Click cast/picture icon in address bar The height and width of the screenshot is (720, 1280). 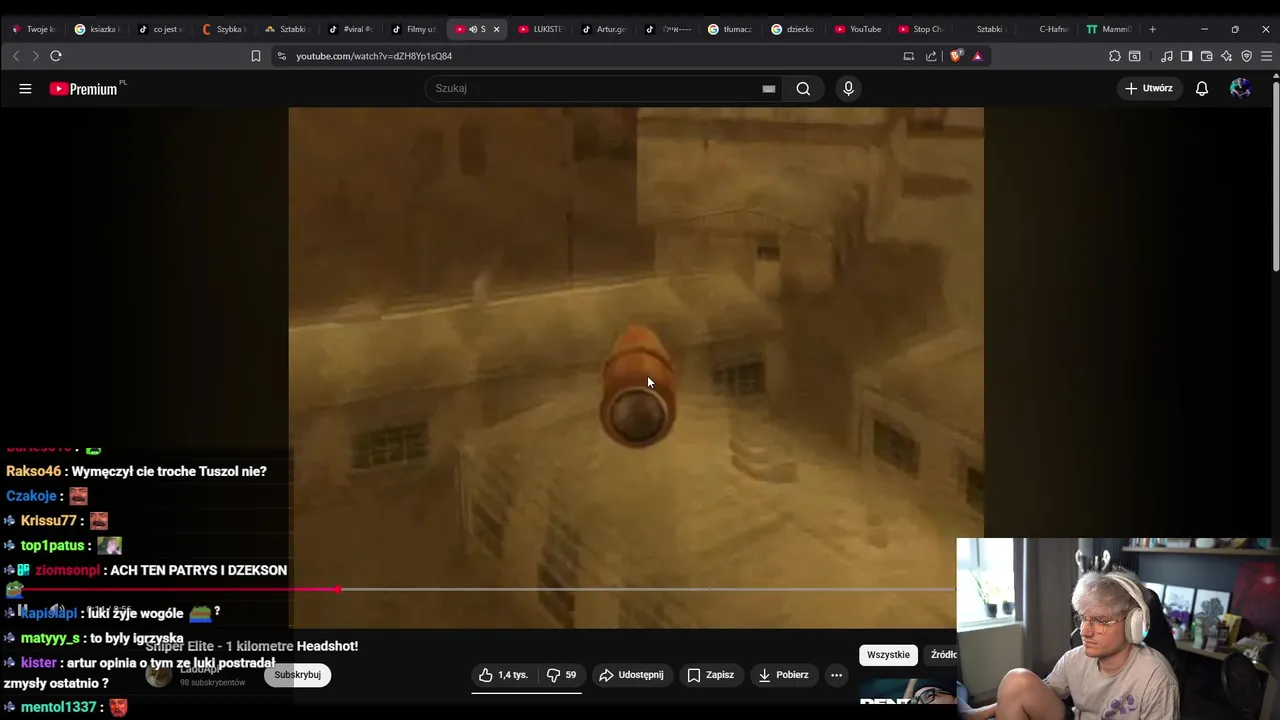coord(909,56)
